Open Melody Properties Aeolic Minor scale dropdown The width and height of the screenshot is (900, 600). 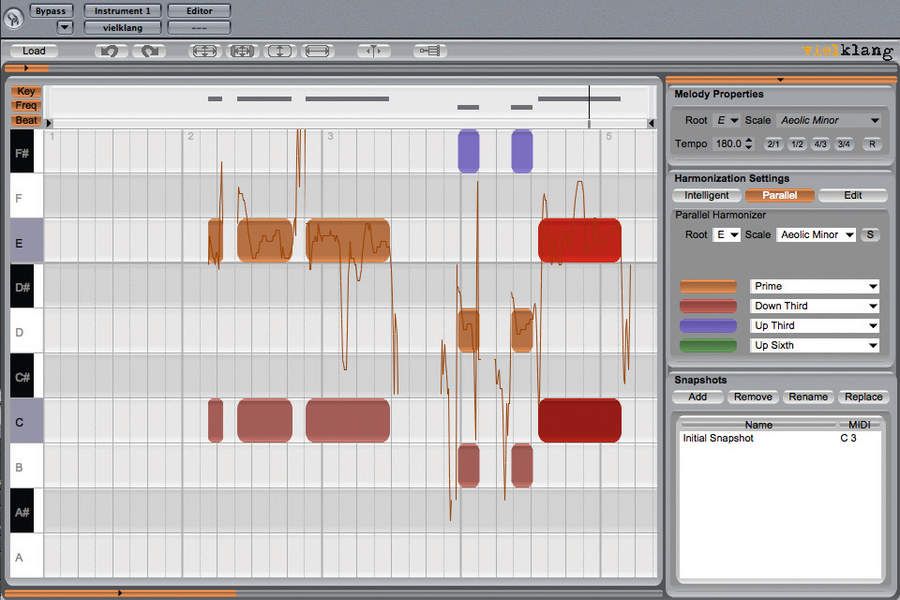(829, 121)
